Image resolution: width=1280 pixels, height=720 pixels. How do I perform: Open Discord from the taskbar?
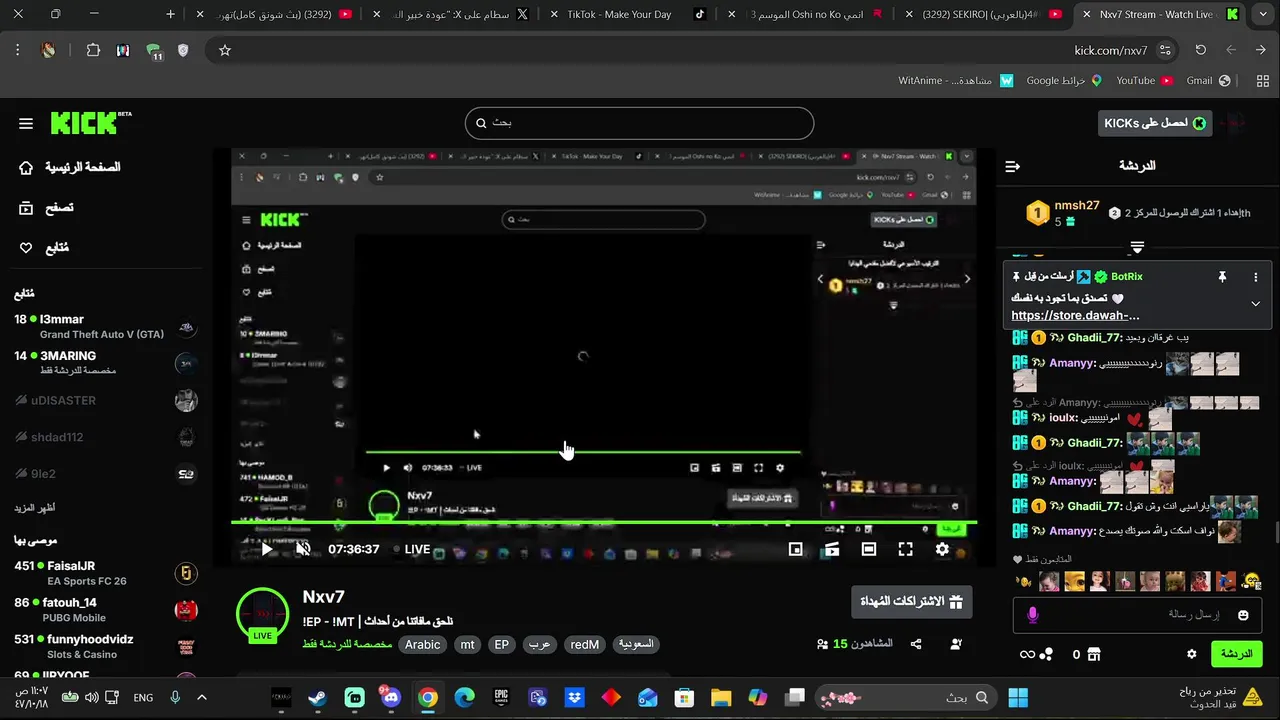(391, 698)
